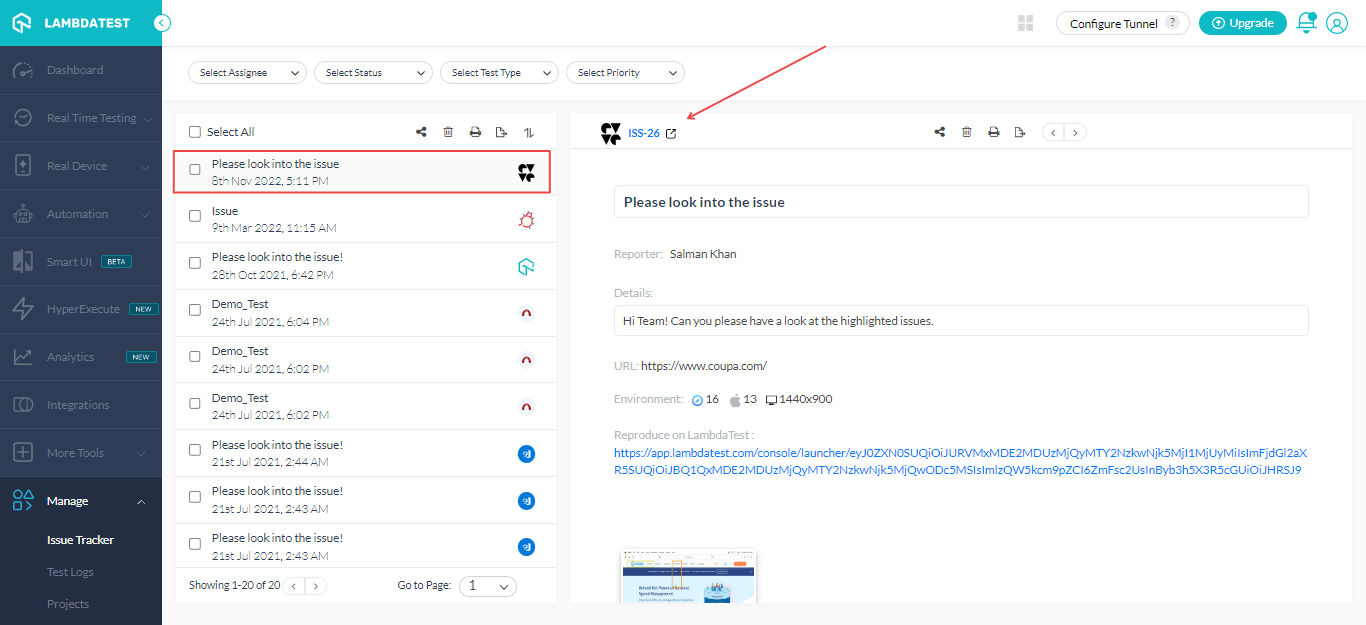This screenshot has width=1366, height=625.
Task: Collapse the sidebar with the arrow button
Action: (162, 23)
